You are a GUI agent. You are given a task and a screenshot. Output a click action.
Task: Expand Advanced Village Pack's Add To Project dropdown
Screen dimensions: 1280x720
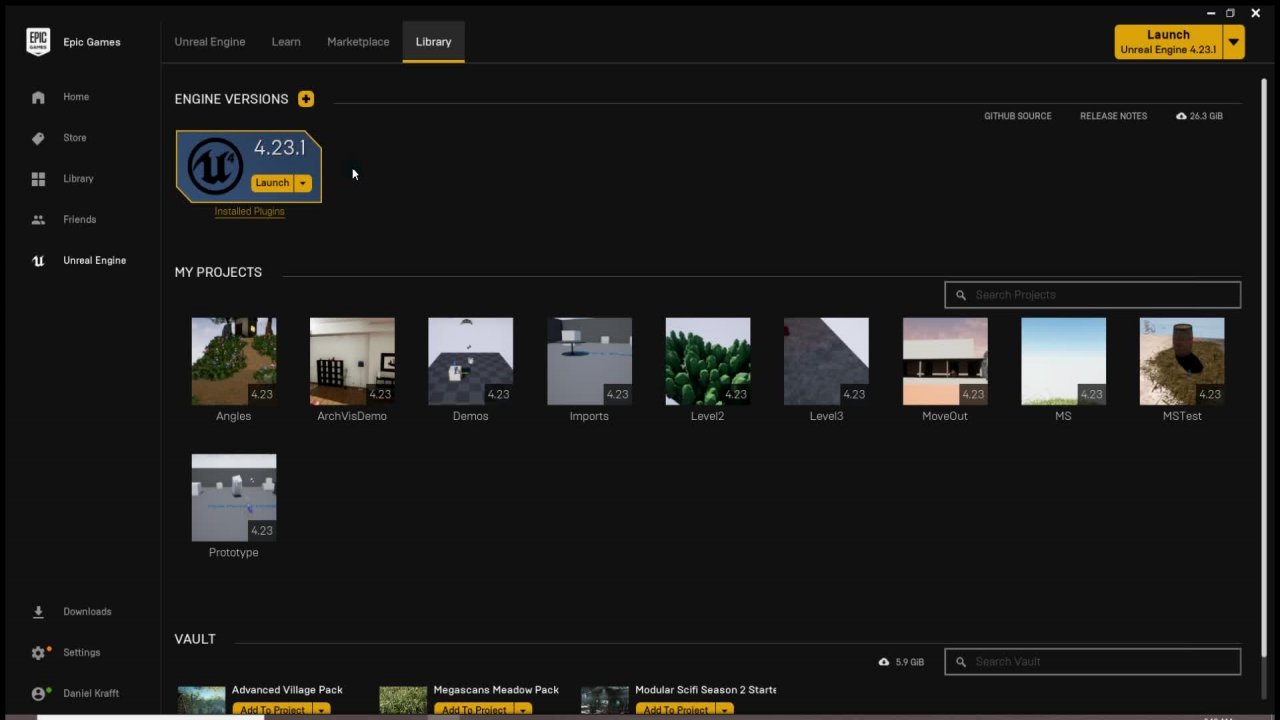pyautogui.click(x=322, y=710)
